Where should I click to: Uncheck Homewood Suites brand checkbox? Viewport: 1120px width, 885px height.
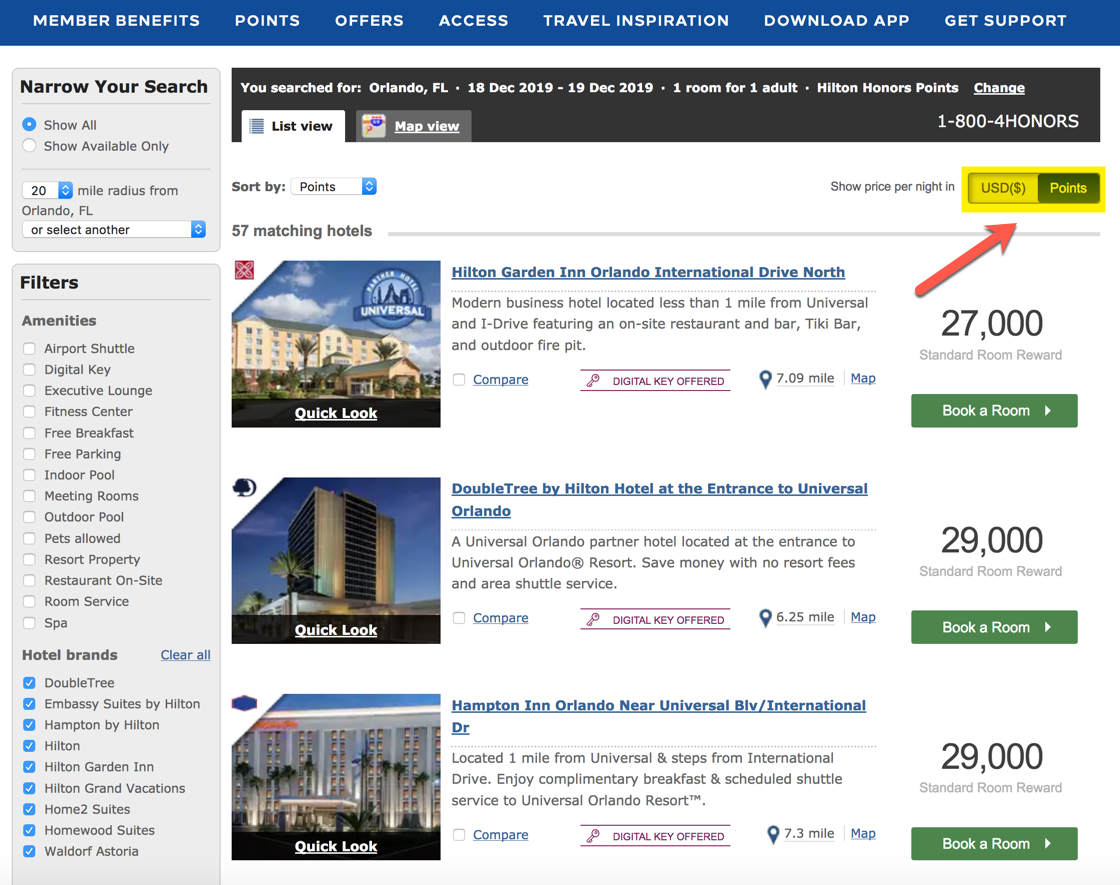(29, 830)
